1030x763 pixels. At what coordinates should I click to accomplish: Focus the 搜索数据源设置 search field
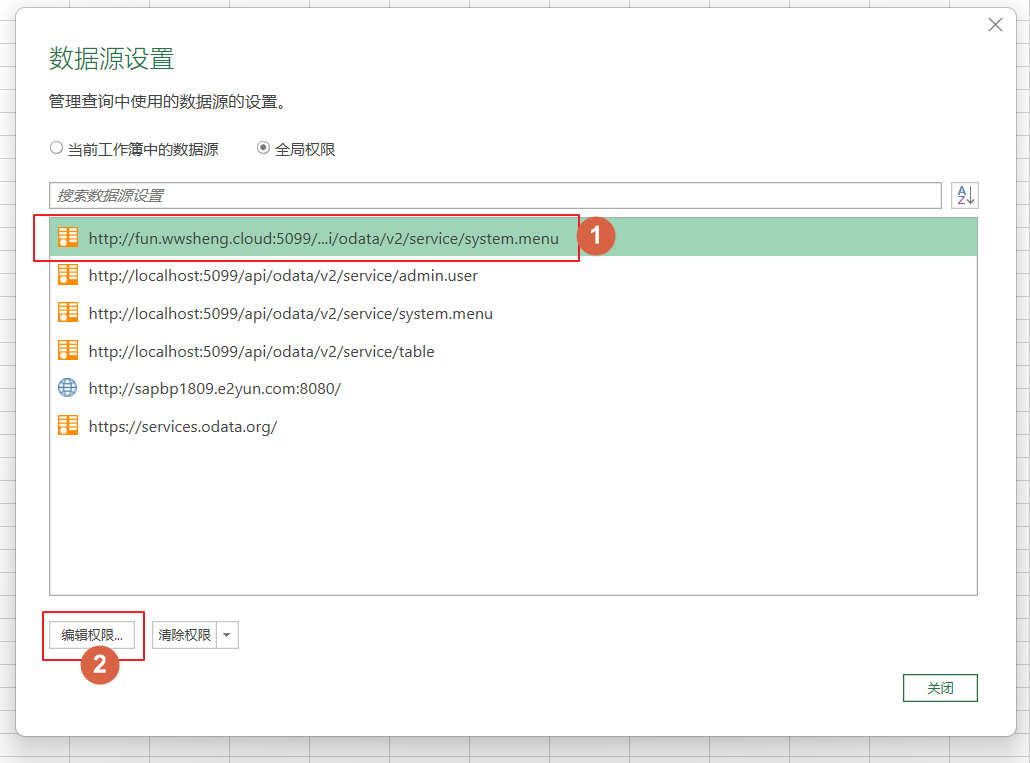495,195
